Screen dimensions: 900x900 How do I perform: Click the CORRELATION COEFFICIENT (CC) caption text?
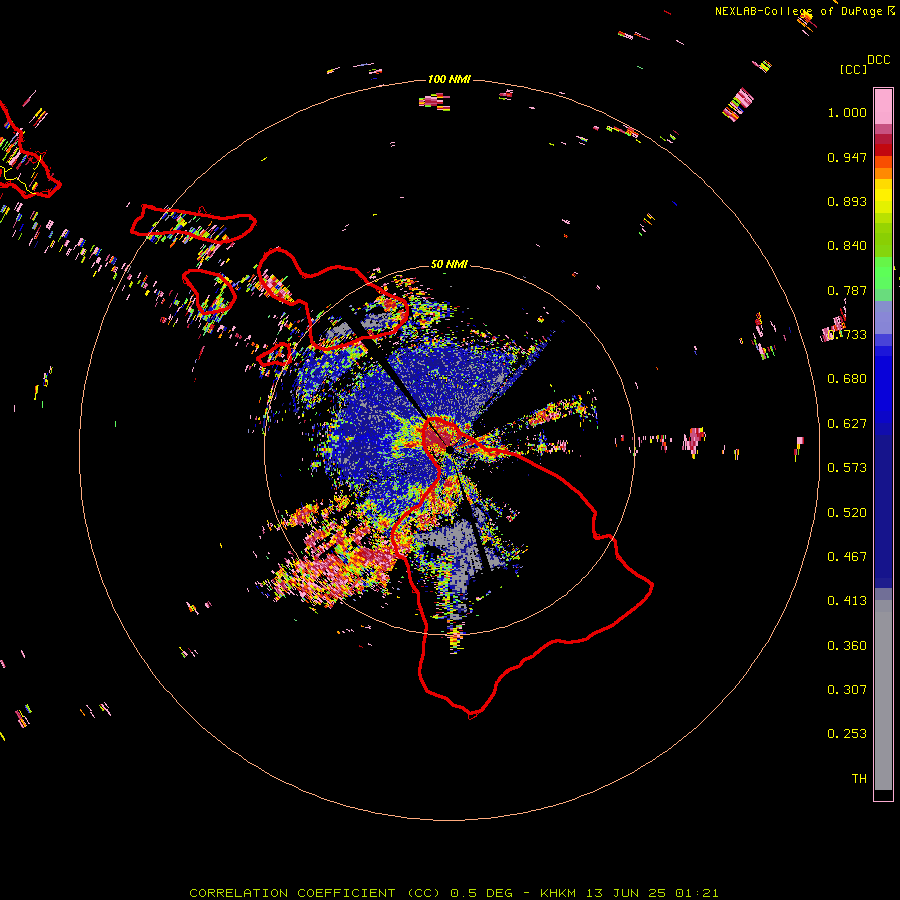click(316, 893)
